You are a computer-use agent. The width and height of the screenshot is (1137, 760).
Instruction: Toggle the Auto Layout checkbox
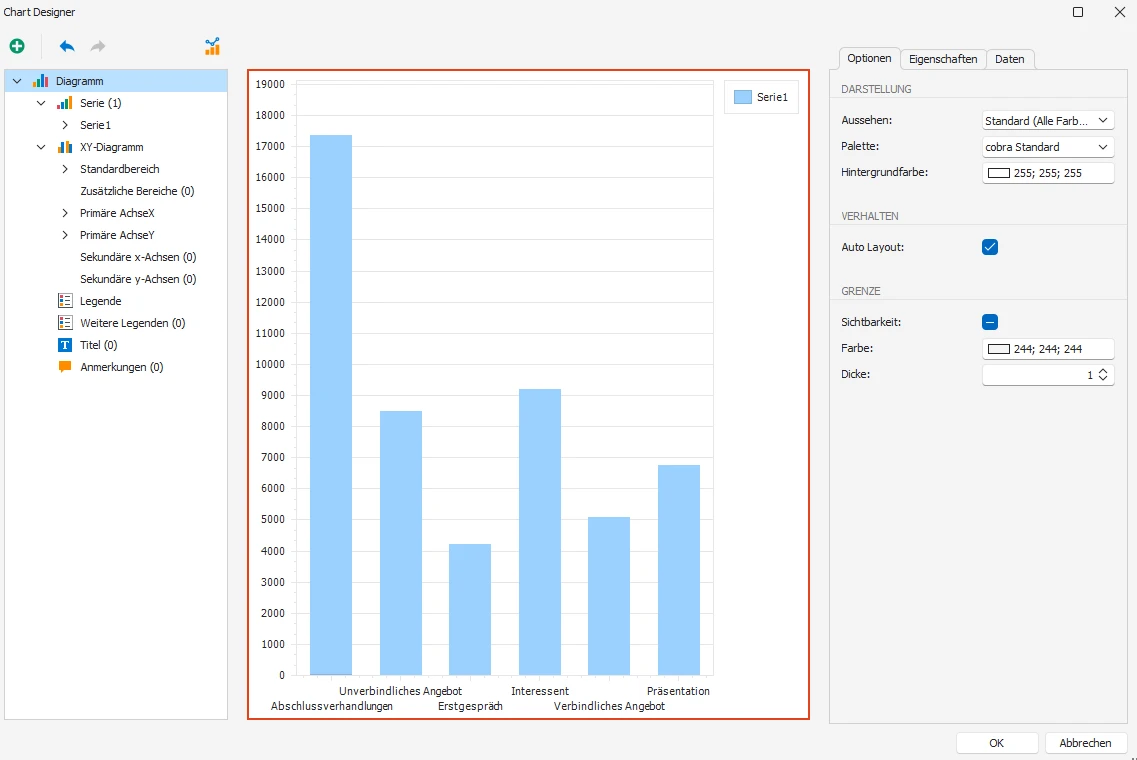tap(990, 247)
